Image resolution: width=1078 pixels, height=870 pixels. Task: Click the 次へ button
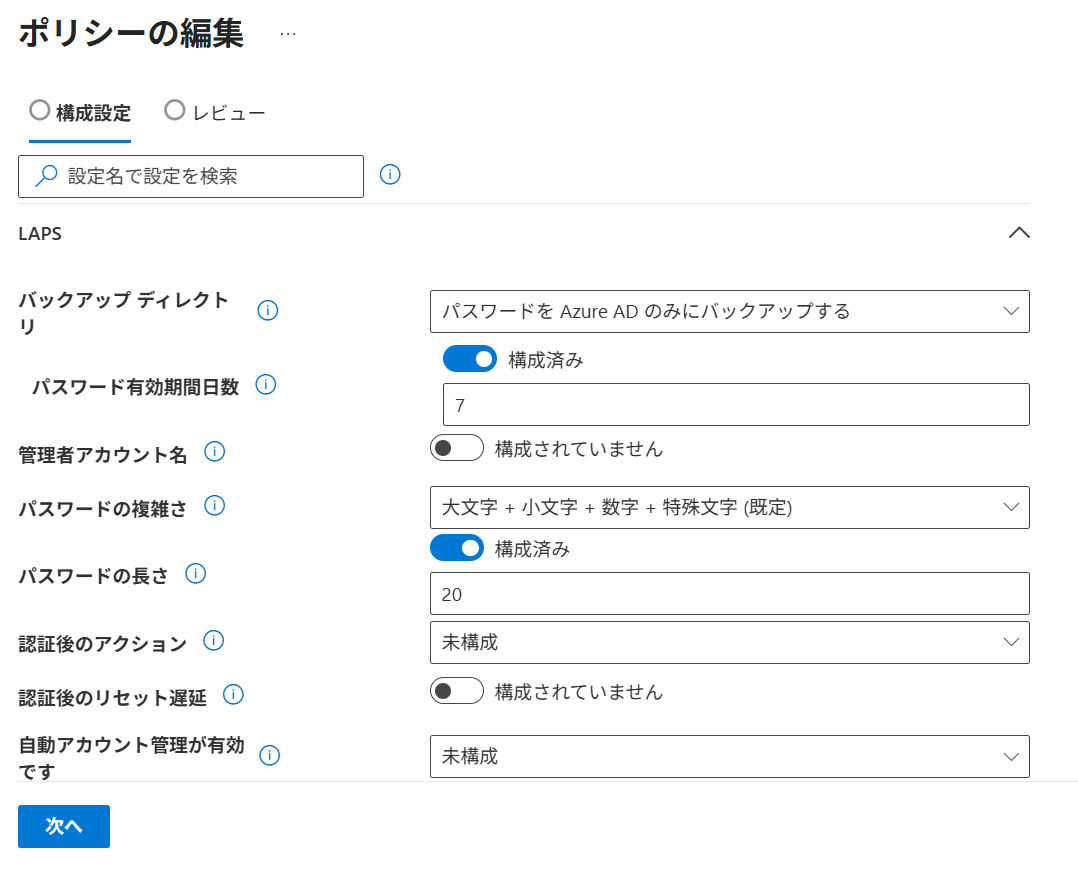[x=64, y=826]
